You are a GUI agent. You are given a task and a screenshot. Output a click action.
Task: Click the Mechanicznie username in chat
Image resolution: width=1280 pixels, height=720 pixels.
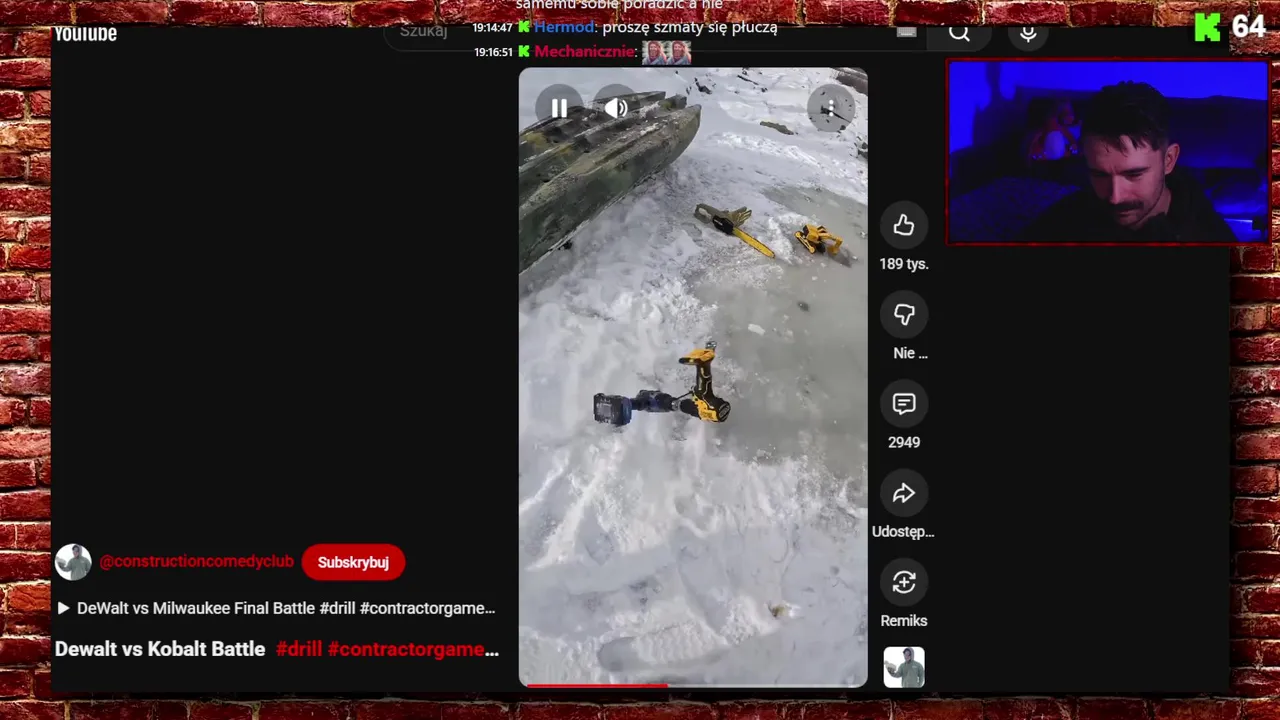[584, 52]
